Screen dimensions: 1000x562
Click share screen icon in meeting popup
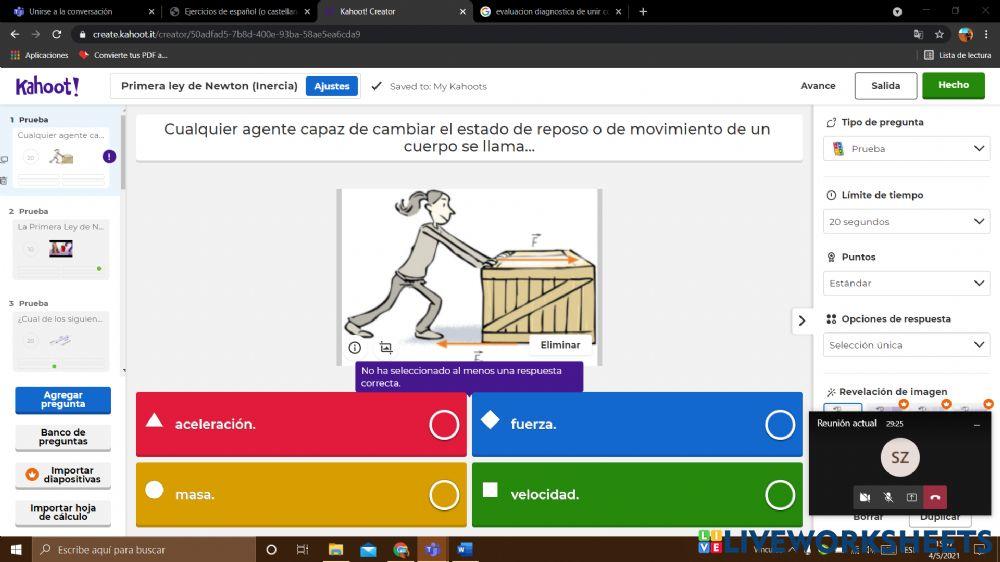point(911,497)
